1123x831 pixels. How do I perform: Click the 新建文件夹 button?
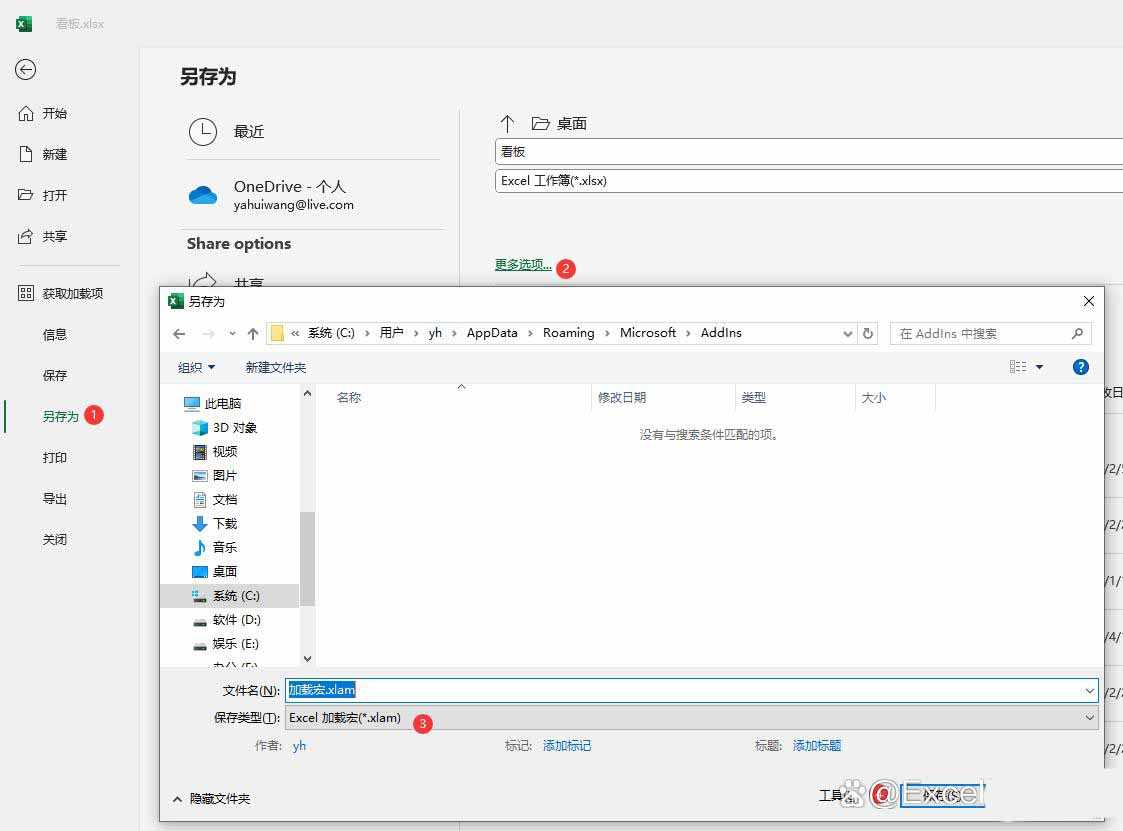pyautogui.click(x=276, y=367)
